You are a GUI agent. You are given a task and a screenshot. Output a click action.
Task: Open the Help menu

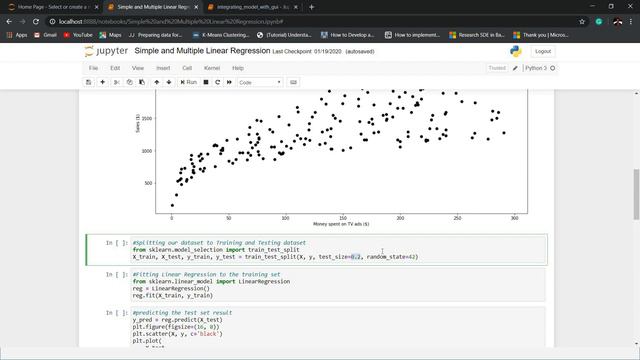(238, 68)
